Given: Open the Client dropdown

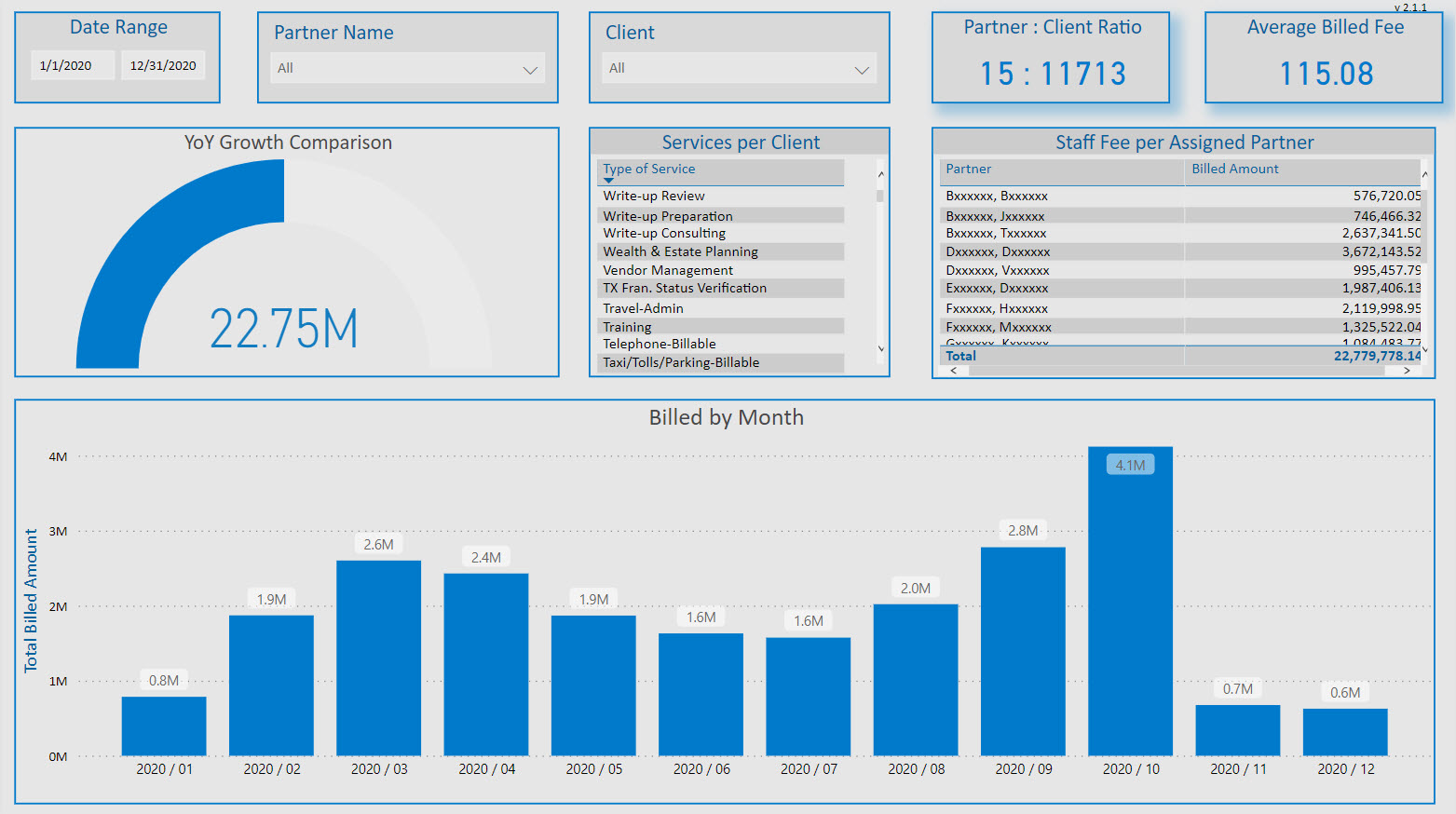Looking at the screenshot, I should 862,68.
